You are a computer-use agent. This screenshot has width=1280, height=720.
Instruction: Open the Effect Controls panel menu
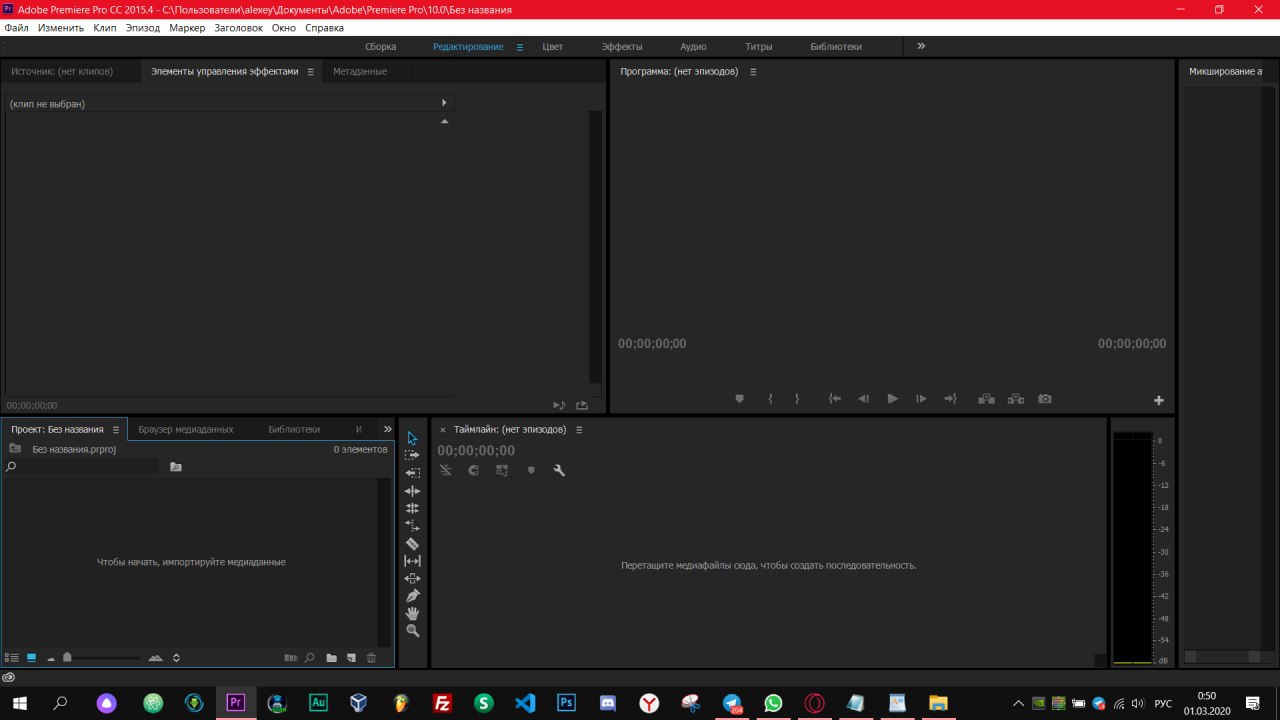[x=310, y=72]
